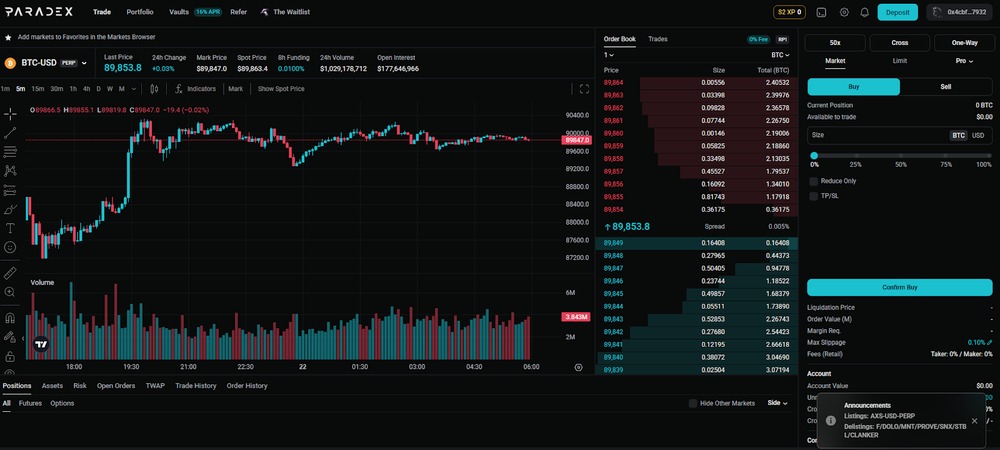
Task: Open the Side filter dropdown
Action: (777, 403)
